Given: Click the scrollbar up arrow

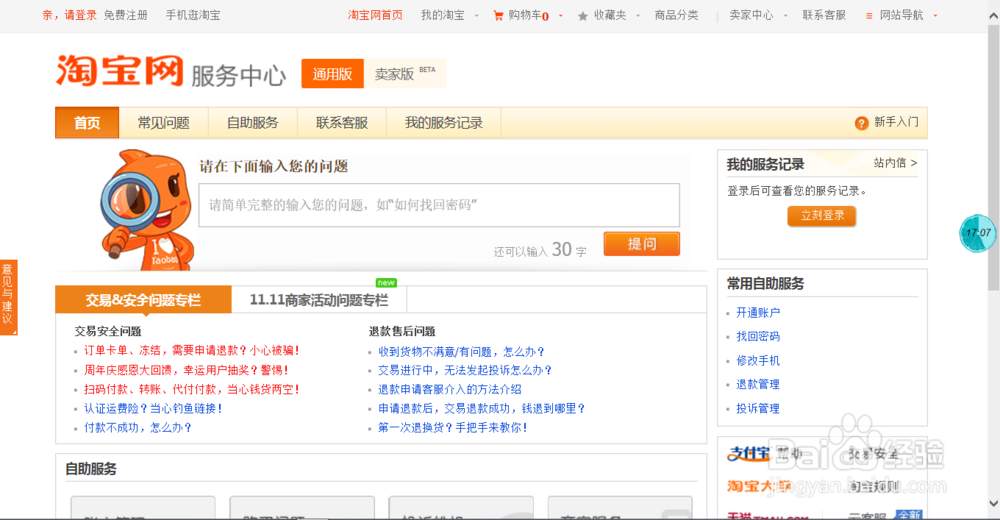Looking at the screenshot, I should (x=994, y=16).
